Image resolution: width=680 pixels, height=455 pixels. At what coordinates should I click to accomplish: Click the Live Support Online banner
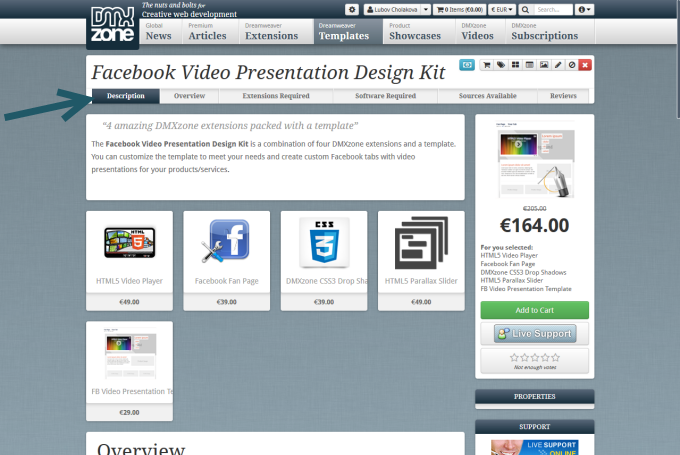point(535,447)
